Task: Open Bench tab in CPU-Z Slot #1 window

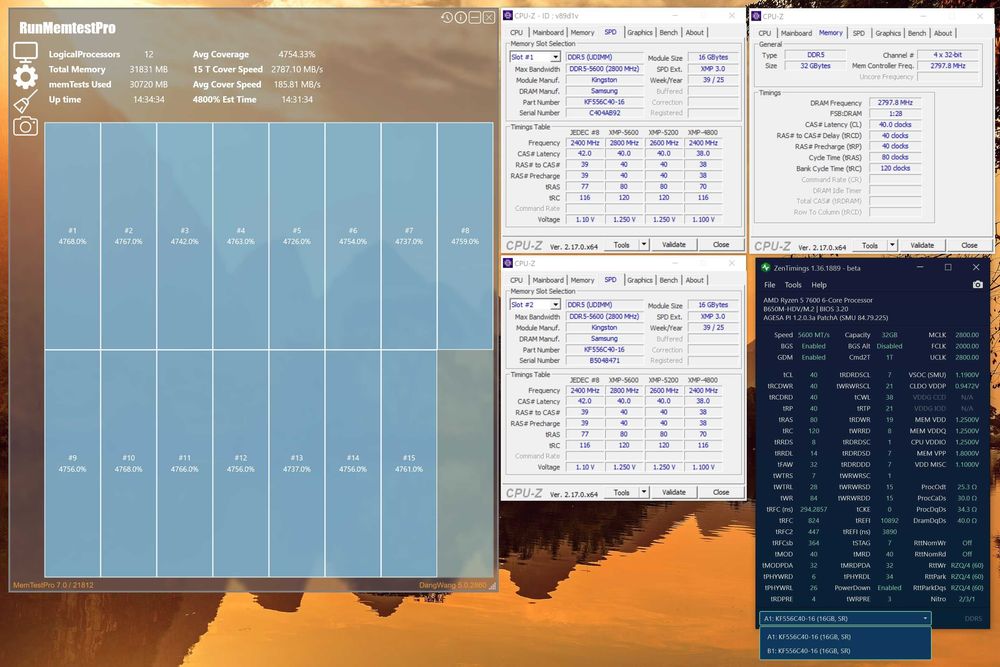Action: coord(668,33)
